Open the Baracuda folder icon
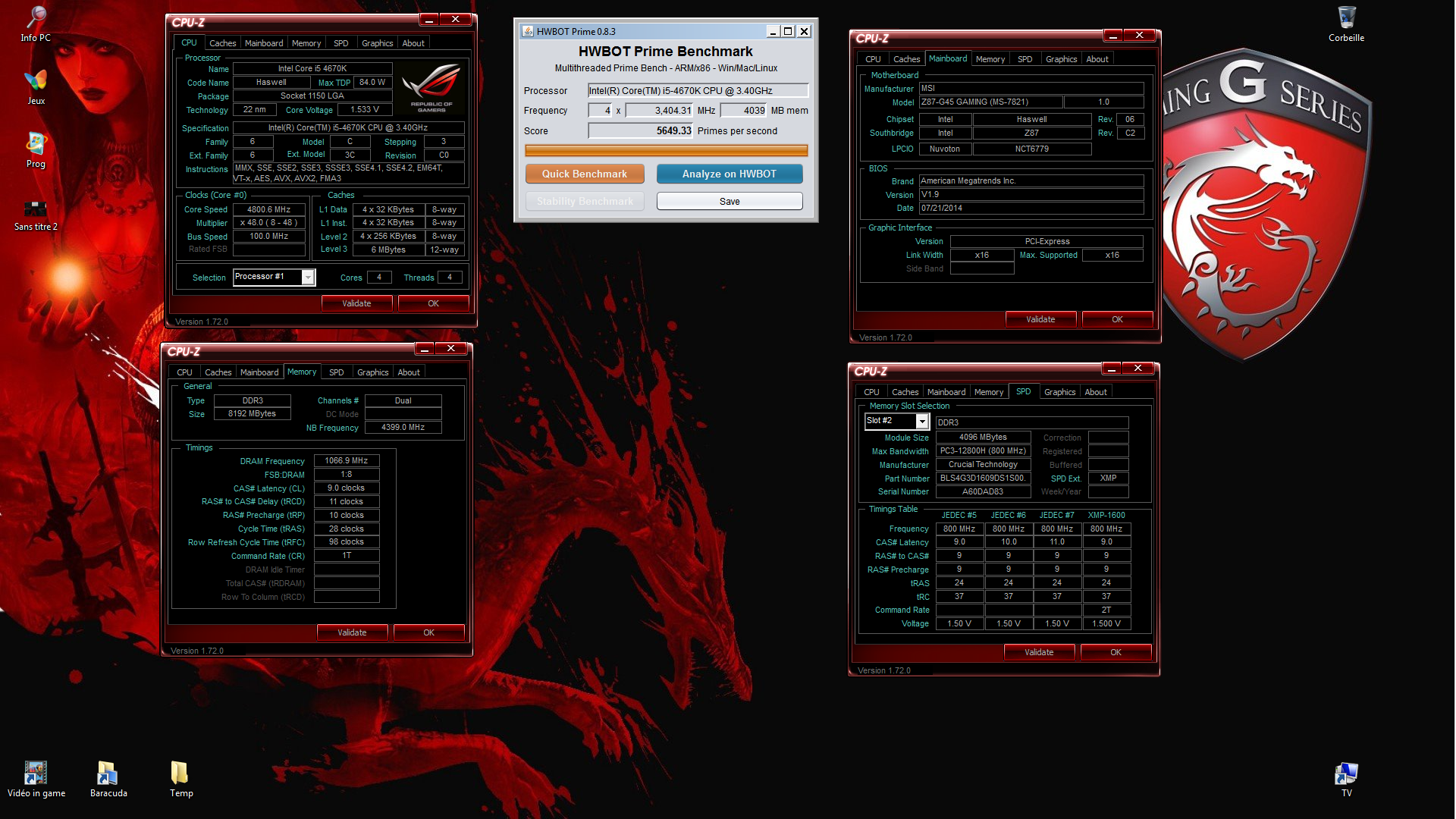The width and height of the screenshot is (1456, 819). (x=108, y=779)
